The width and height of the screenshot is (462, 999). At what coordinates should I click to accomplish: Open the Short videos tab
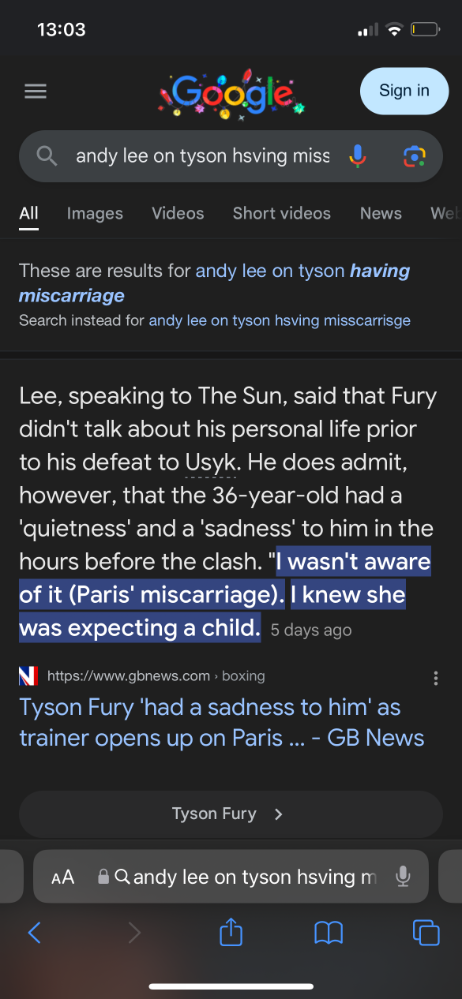pyautogui.click(x=282, y=213)
